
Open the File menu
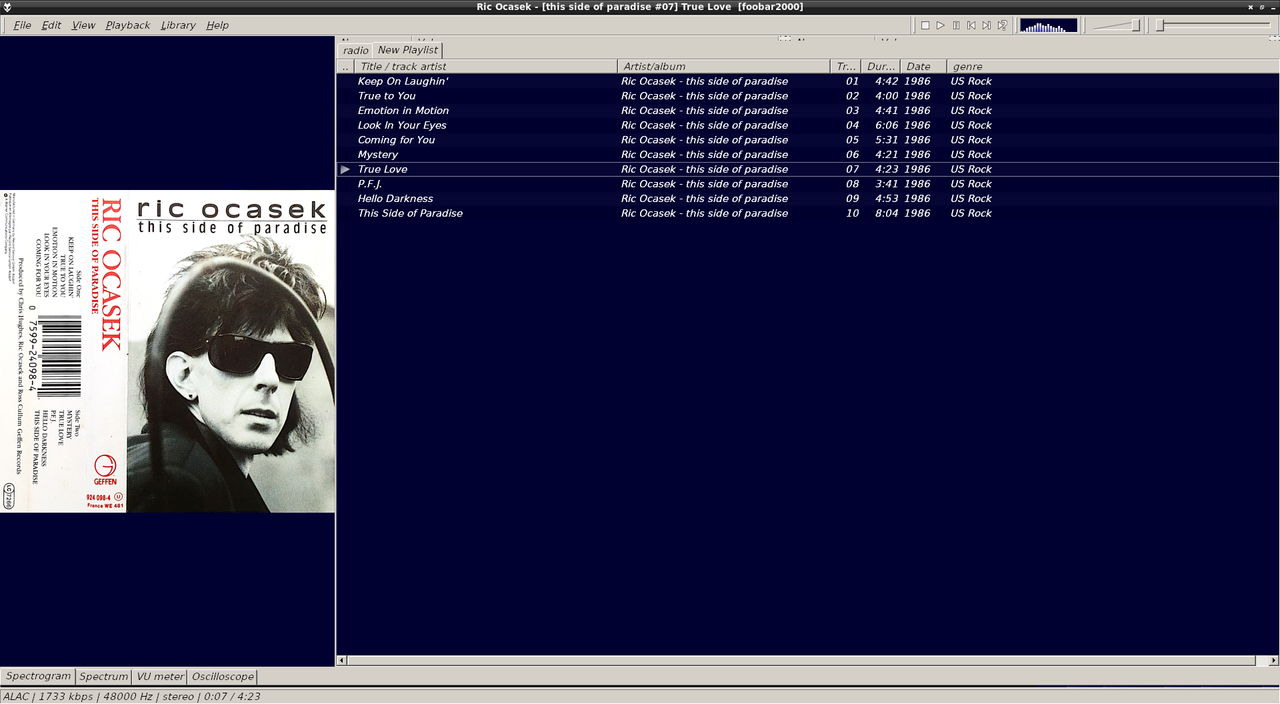click(22, 25)
